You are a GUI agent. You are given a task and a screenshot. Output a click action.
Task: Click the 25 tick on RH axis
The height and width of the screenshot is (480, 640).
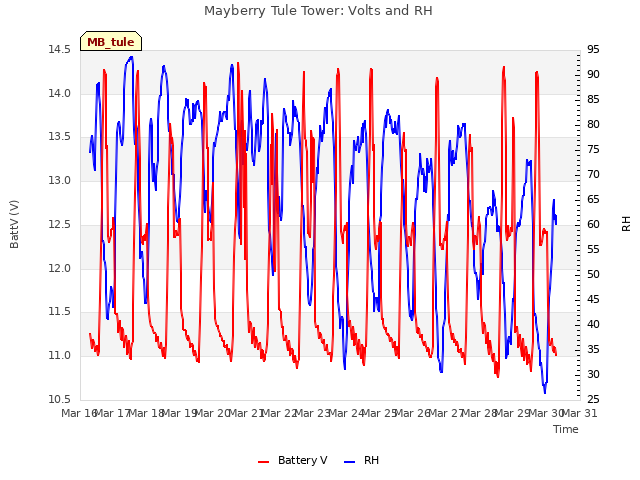pyautogui.click(x=593, y=399)
